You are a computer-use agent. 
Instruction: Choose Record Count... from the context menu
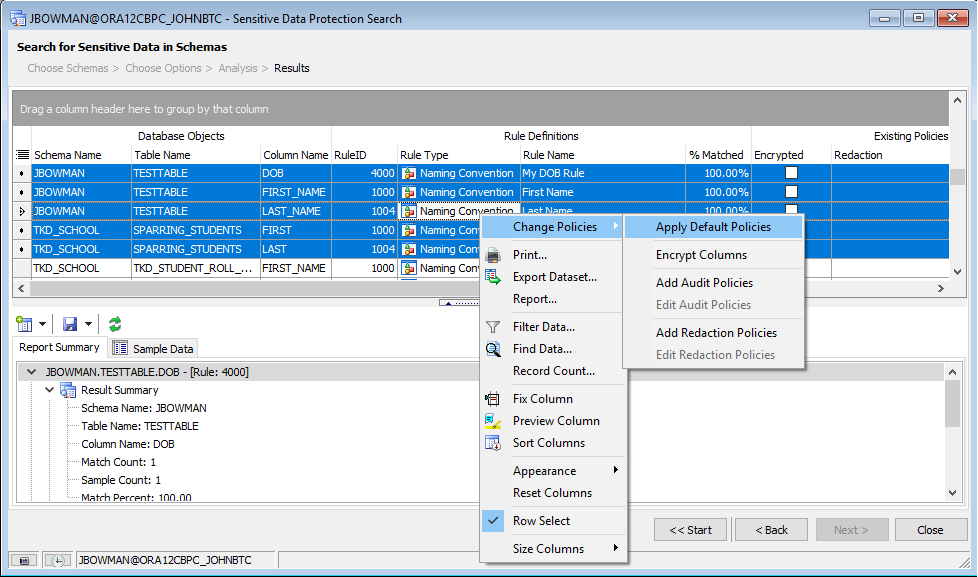pyautogui.click(x=553, y=371)
